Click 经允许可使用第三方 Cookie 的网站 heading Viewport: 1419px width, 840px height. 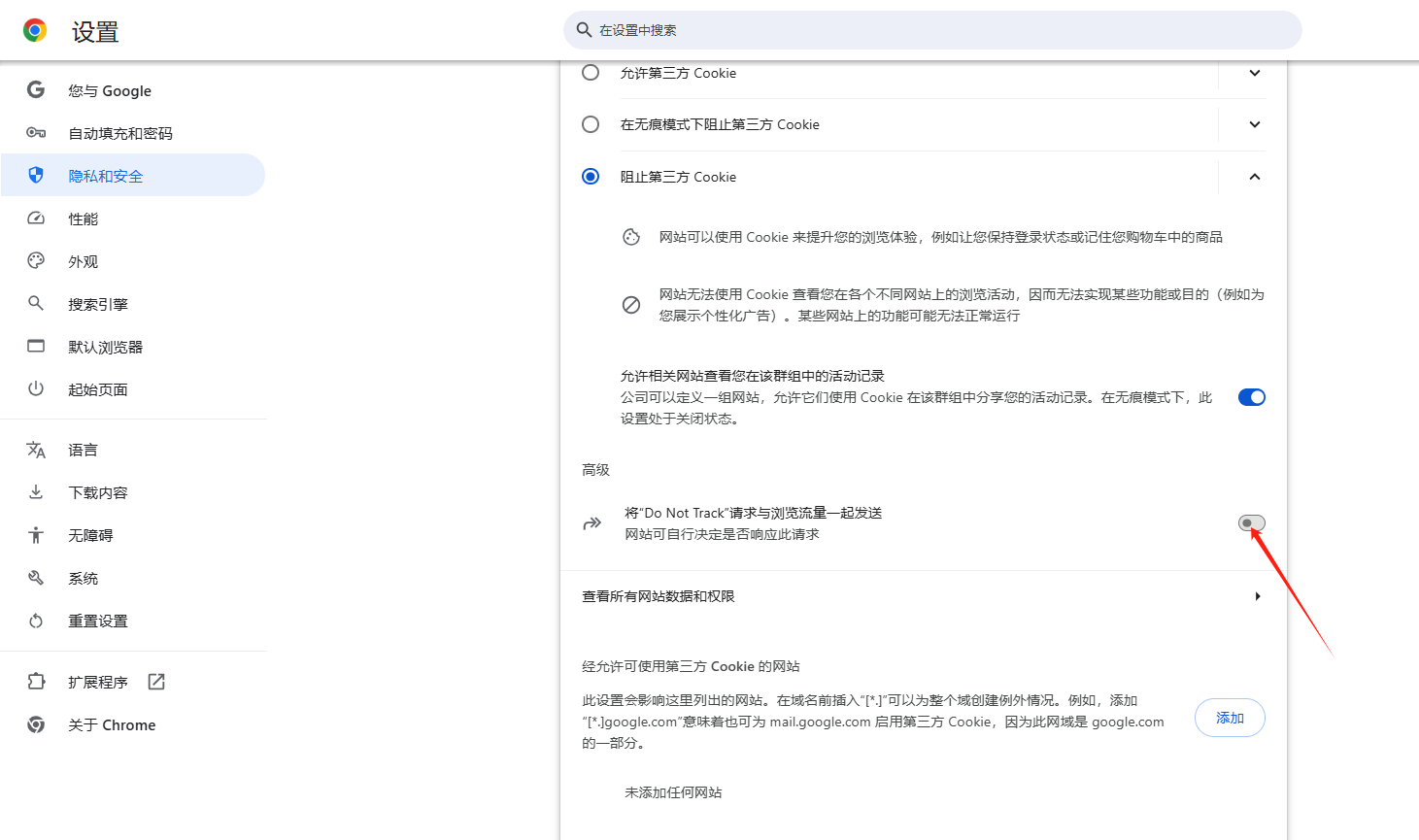pyautogui.click(x=691, y=666)
